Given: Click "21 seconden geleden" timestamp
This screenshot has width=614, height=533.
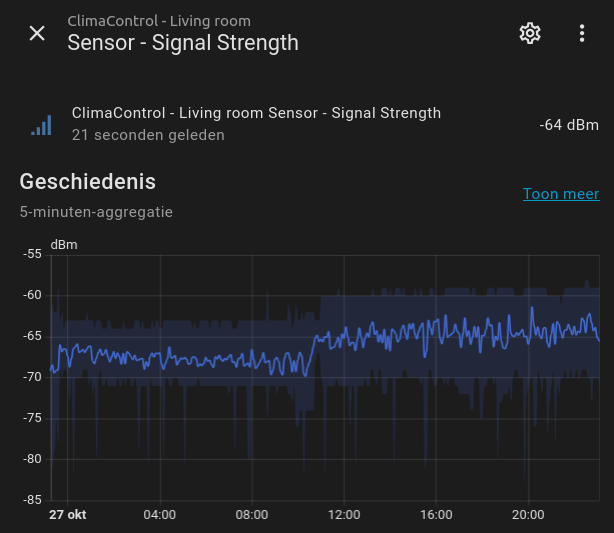Looking at the screenshot, I should coord(148,135).
